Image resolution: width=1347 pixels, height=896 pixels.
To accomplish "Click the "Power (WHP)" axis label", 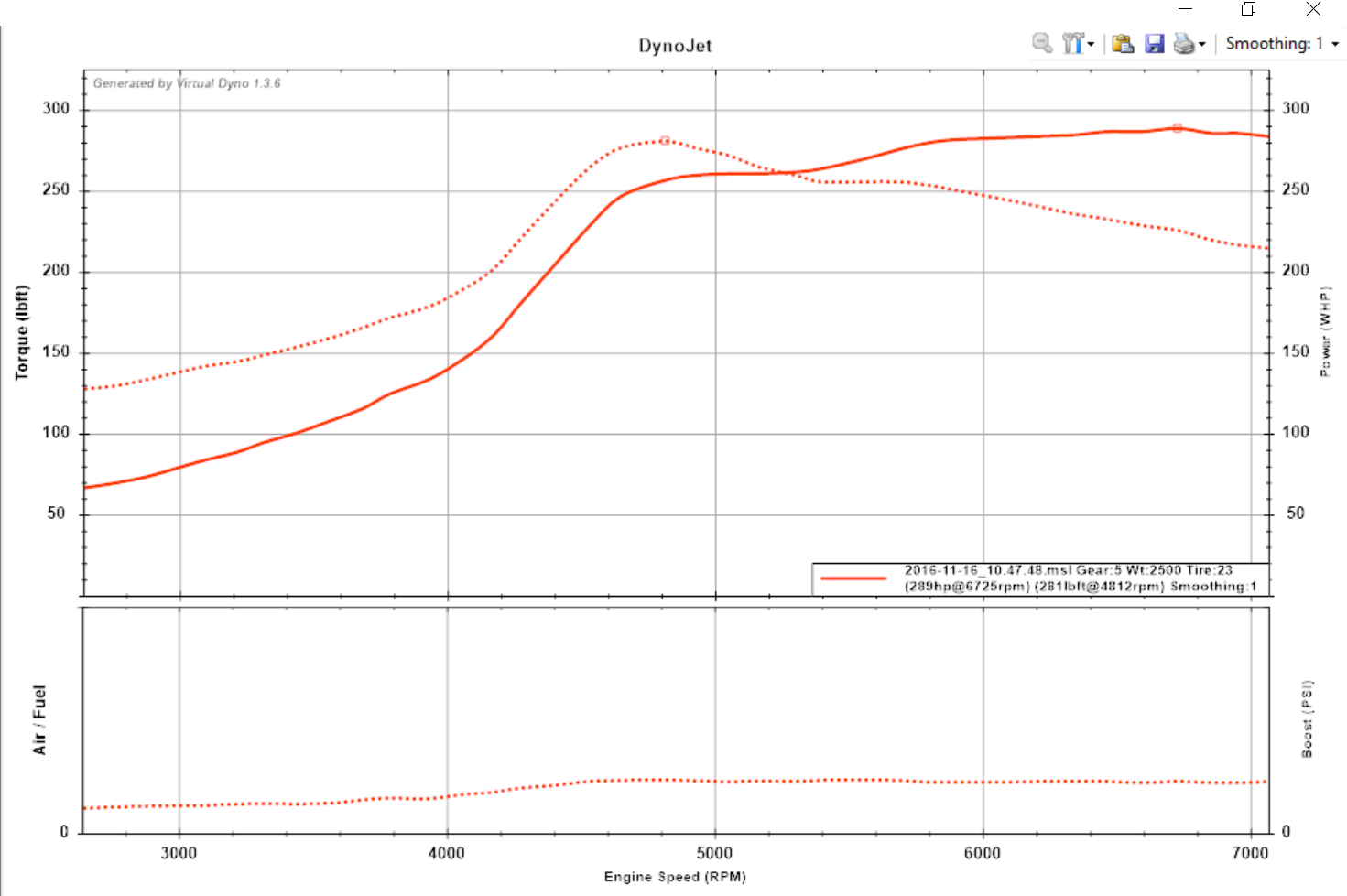I will (1324, 331).
